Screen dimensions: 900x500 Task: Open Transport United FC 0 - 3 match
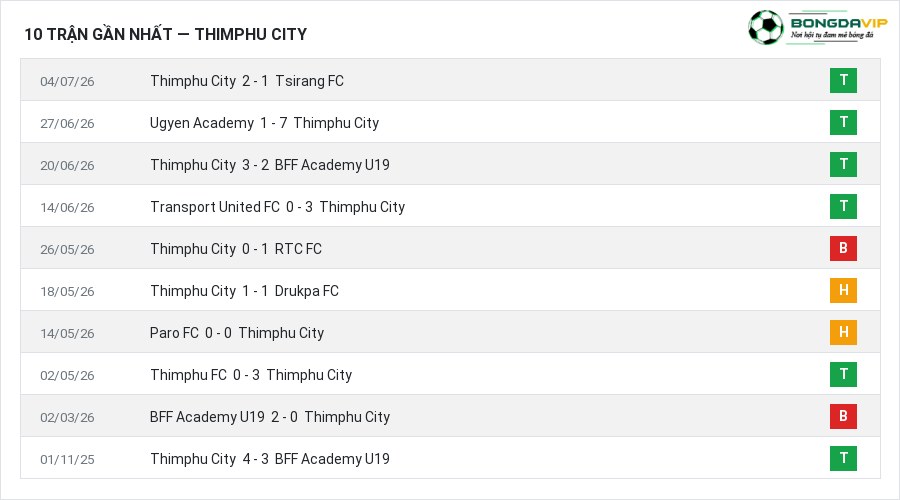277,207
